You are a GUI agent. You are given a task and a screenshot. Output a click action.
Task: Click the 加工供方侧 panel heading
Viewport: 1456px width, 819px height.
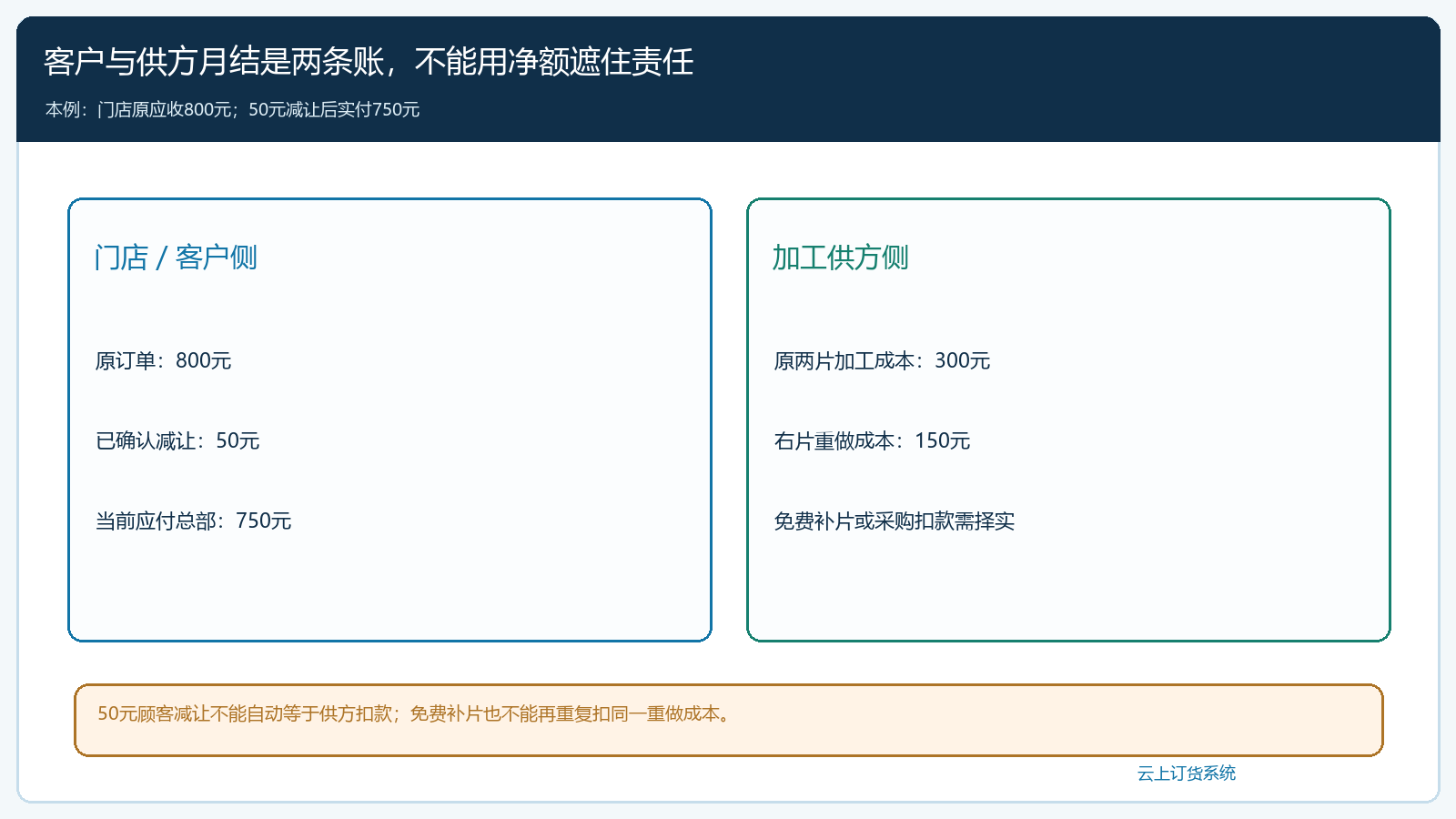(x=840, y=258)
